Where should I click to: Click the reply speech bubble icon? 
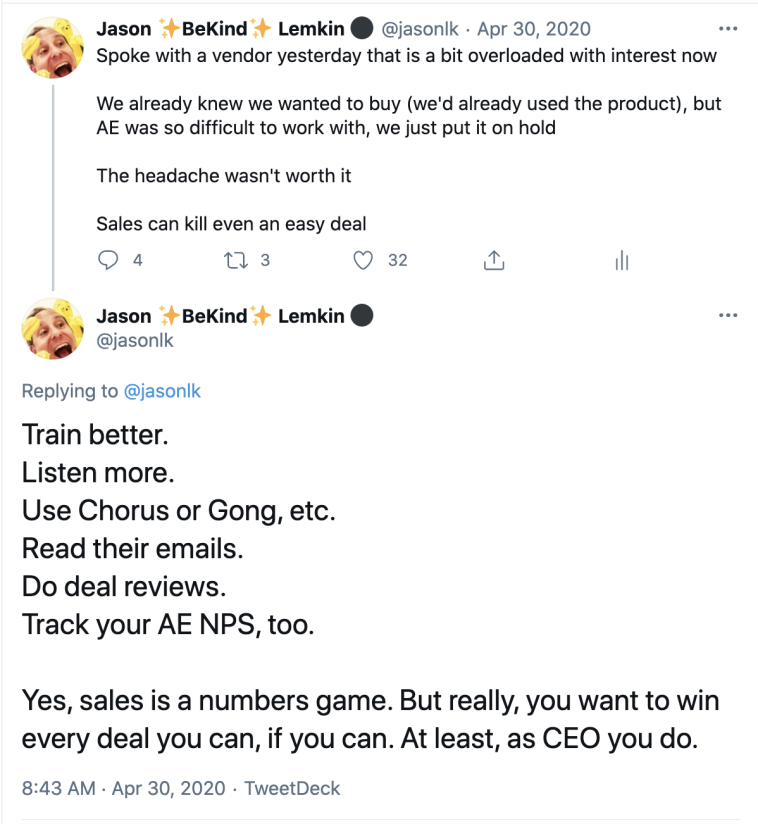coord(109,260)
